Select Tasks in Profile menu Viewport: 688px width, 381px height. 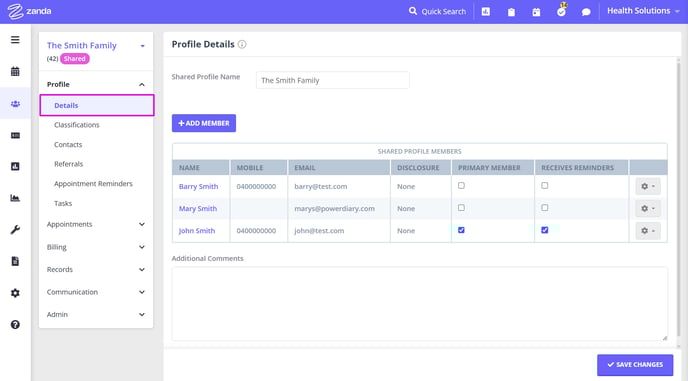pos(63,203)
